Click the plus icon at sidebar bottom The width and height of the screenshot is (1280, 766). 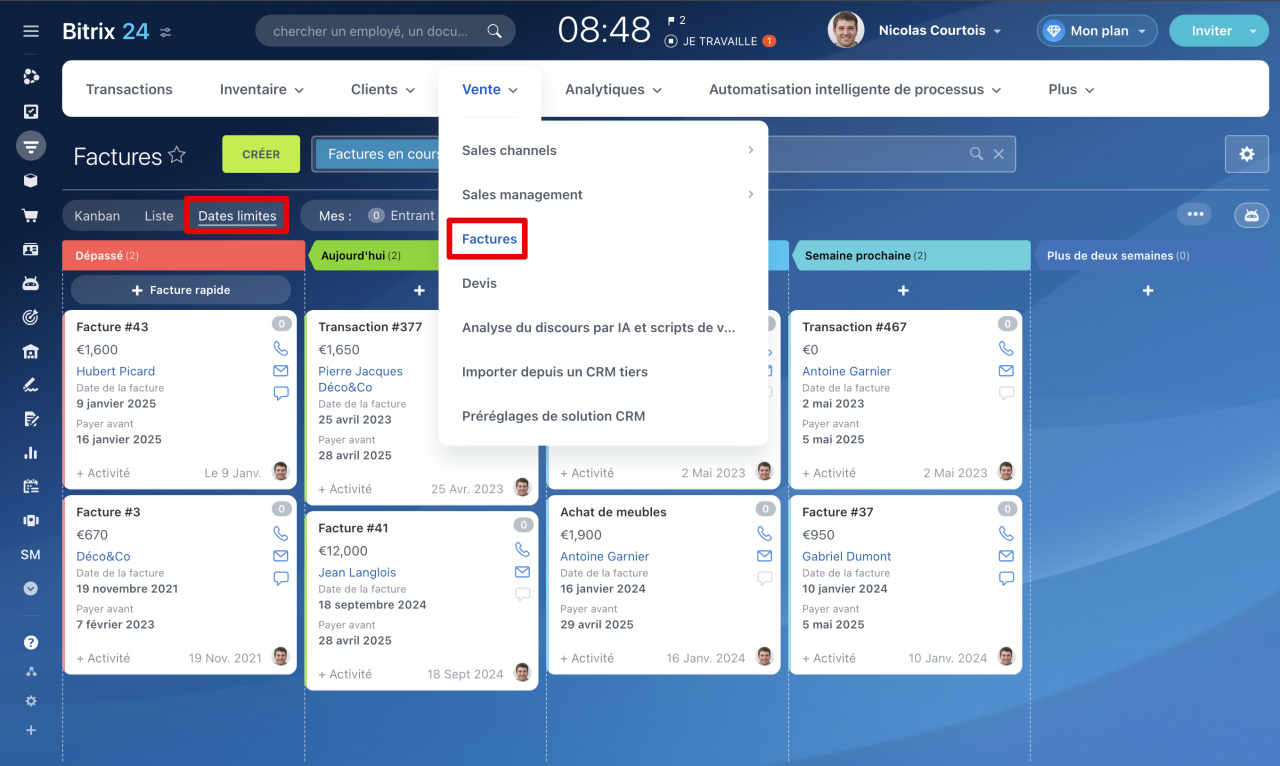(x=31, y=730)
